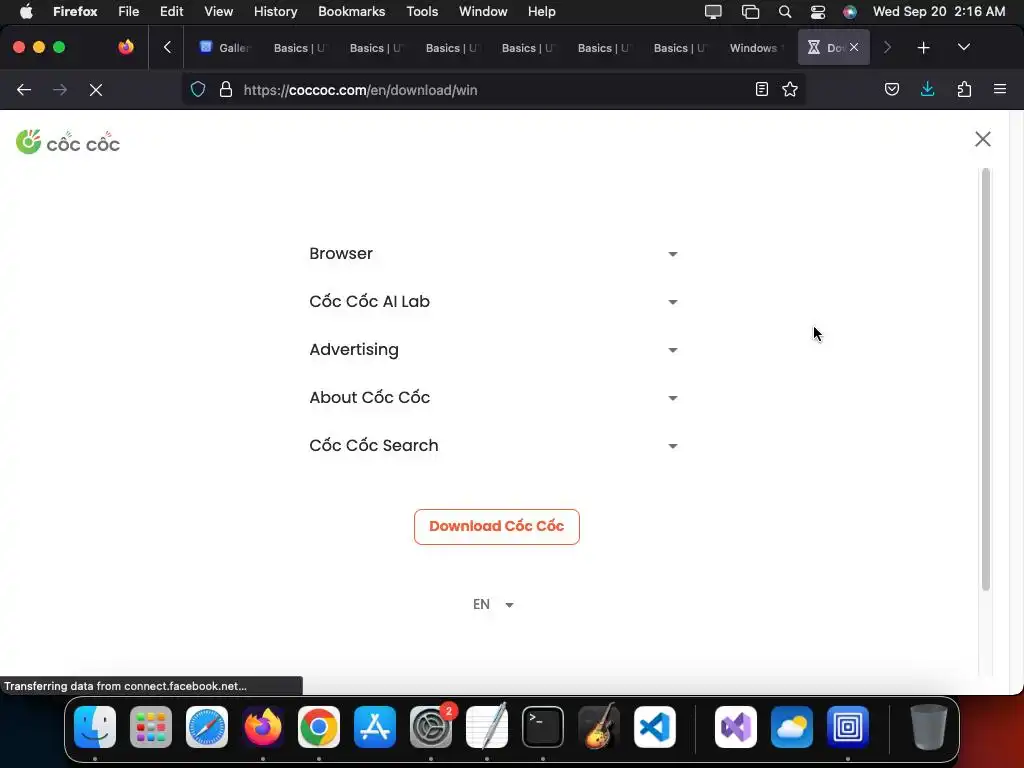This screenshot has height=768, width=1024.
Task: Click the date and time in menu bar
Action: point(939,12)
